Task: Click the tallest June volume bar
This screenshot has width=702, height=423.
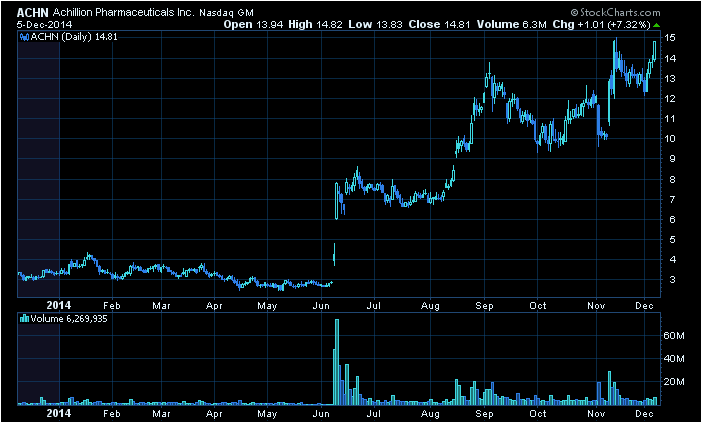Action: pyautogui.click(x=337, y=362)
